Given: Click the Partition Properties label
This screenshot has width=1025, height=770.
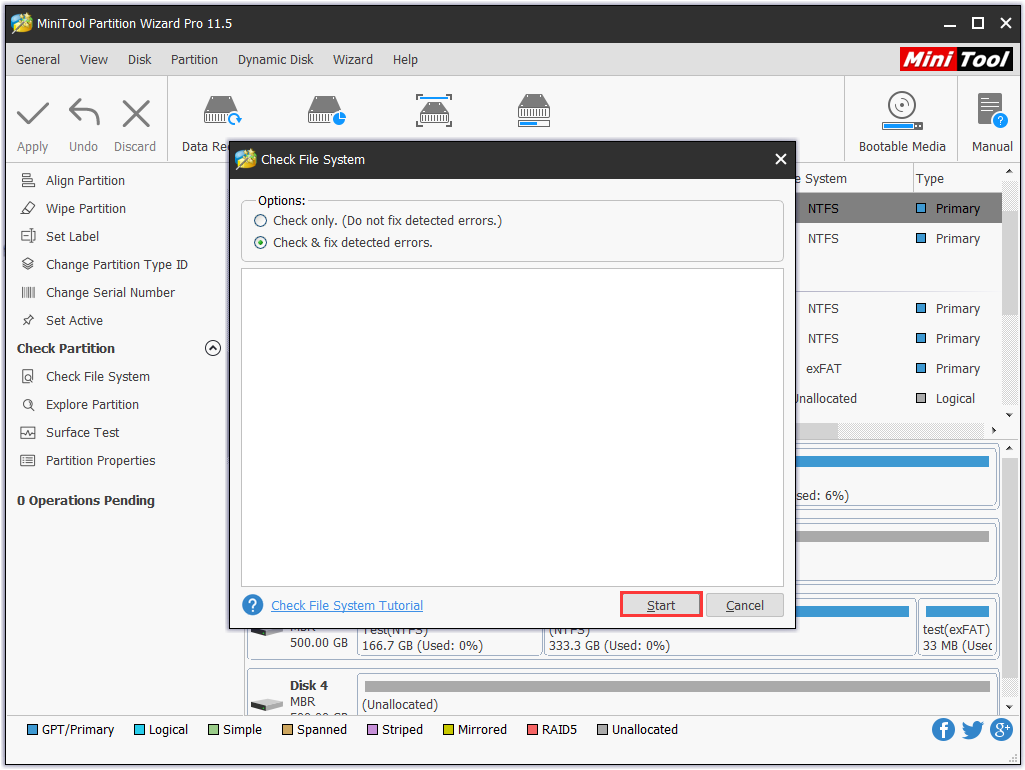Looking at the screenshot, I should 101,461.
